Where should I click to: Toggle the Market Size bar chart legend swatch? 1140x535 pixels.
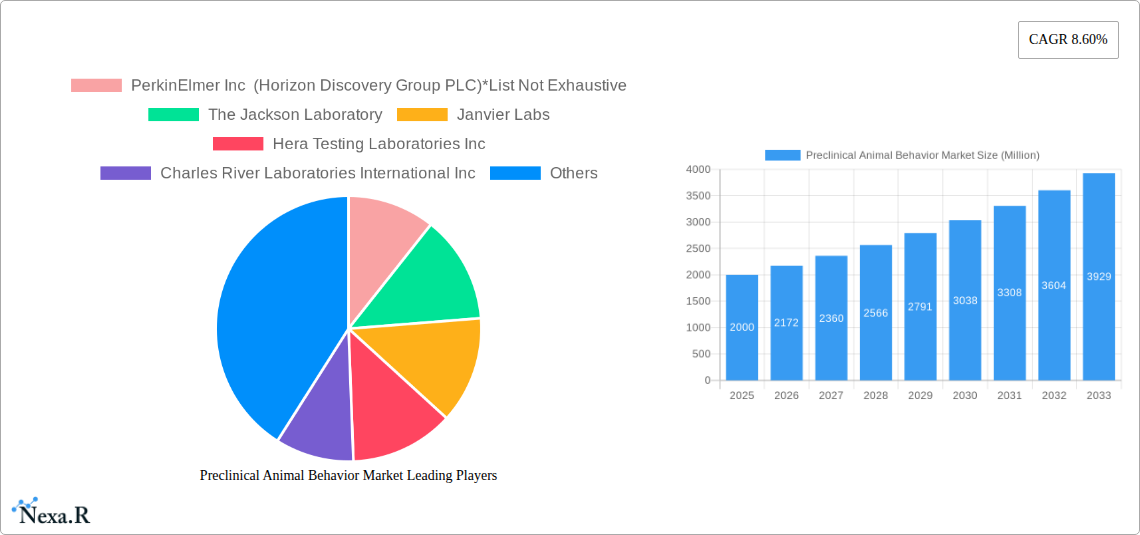782,155
